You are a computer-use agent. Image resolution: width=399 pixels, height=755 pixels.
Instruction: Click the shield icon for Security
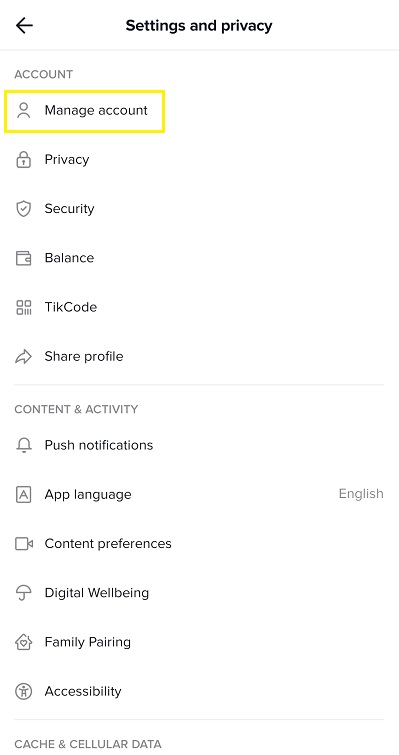click(23, 209)
